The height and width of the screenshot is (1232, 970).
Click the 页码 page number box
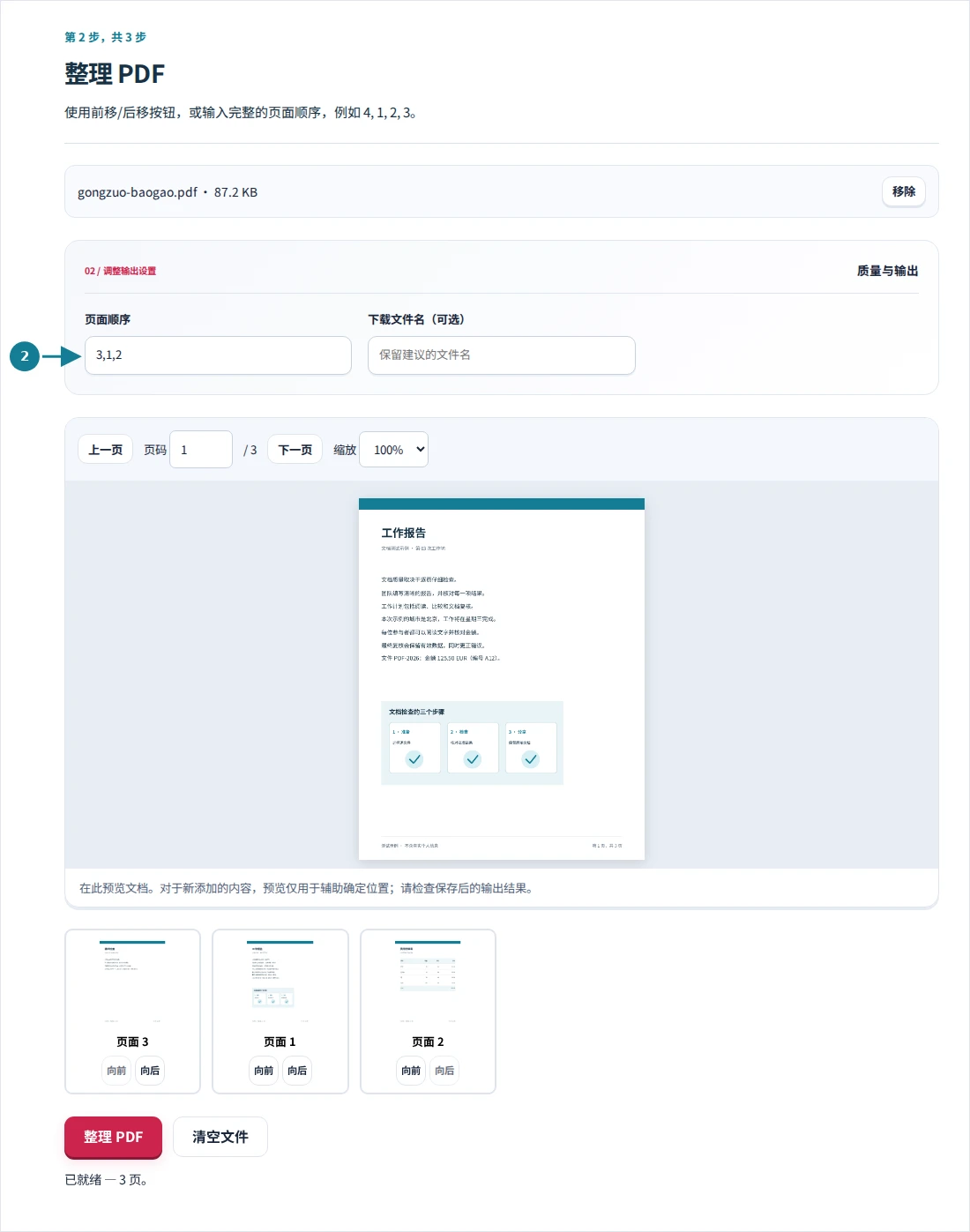[201, 450]
